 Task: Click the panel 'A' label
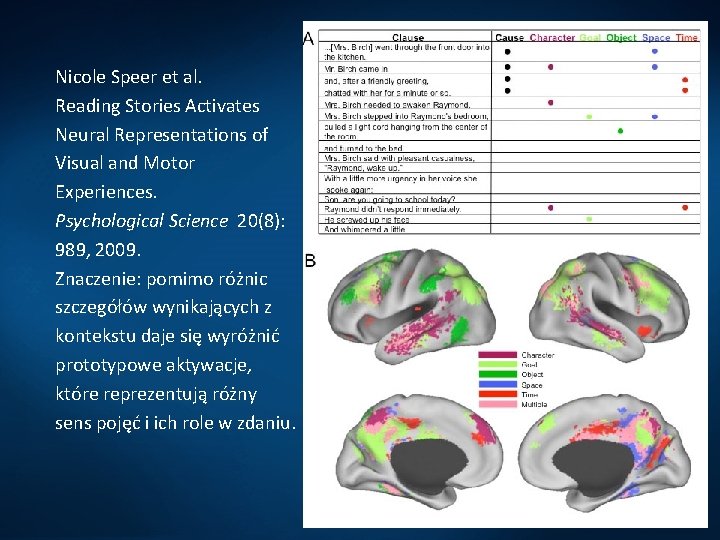click(x=309, y=39)
